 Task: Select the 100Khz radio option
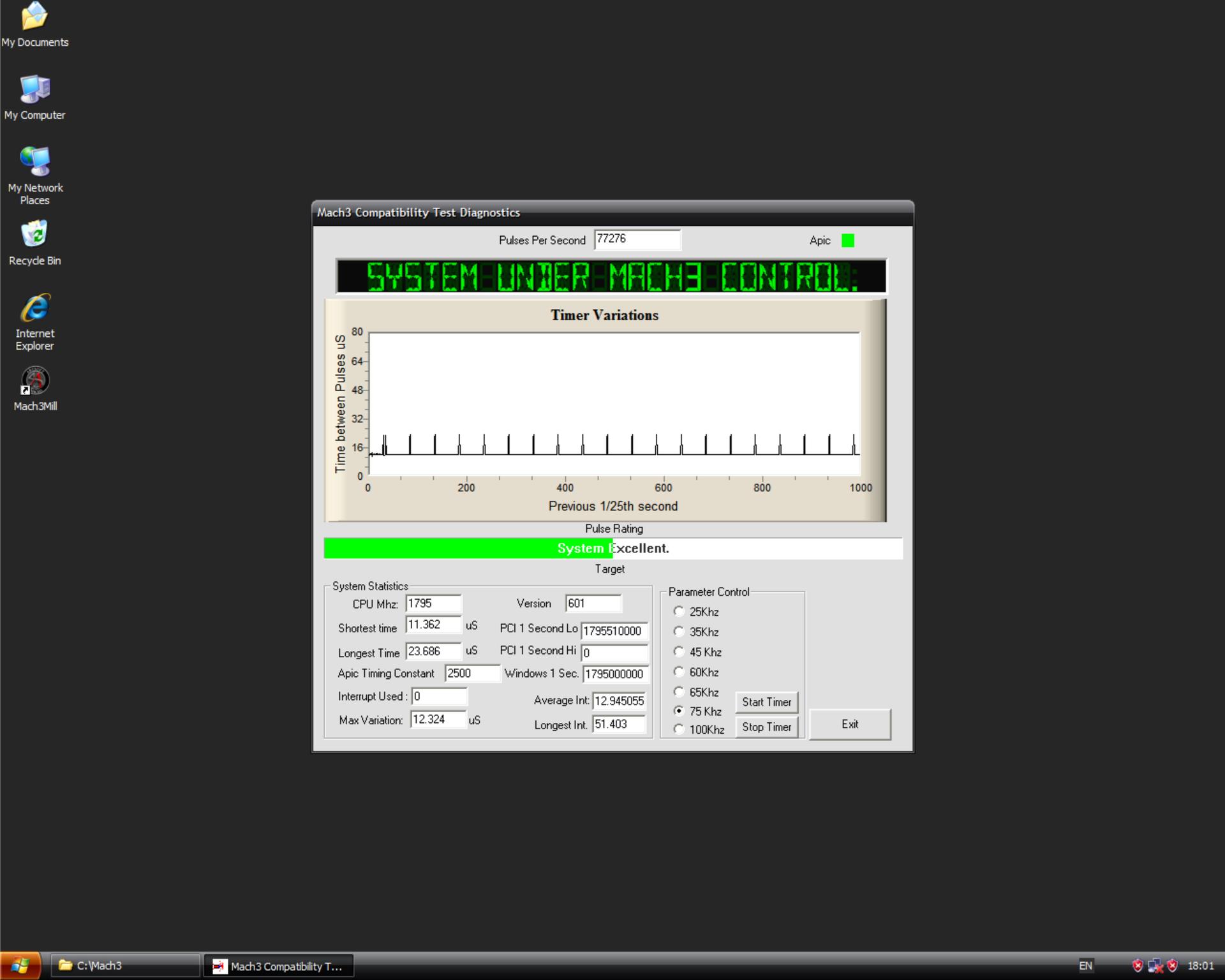click(x=679, y=729)
